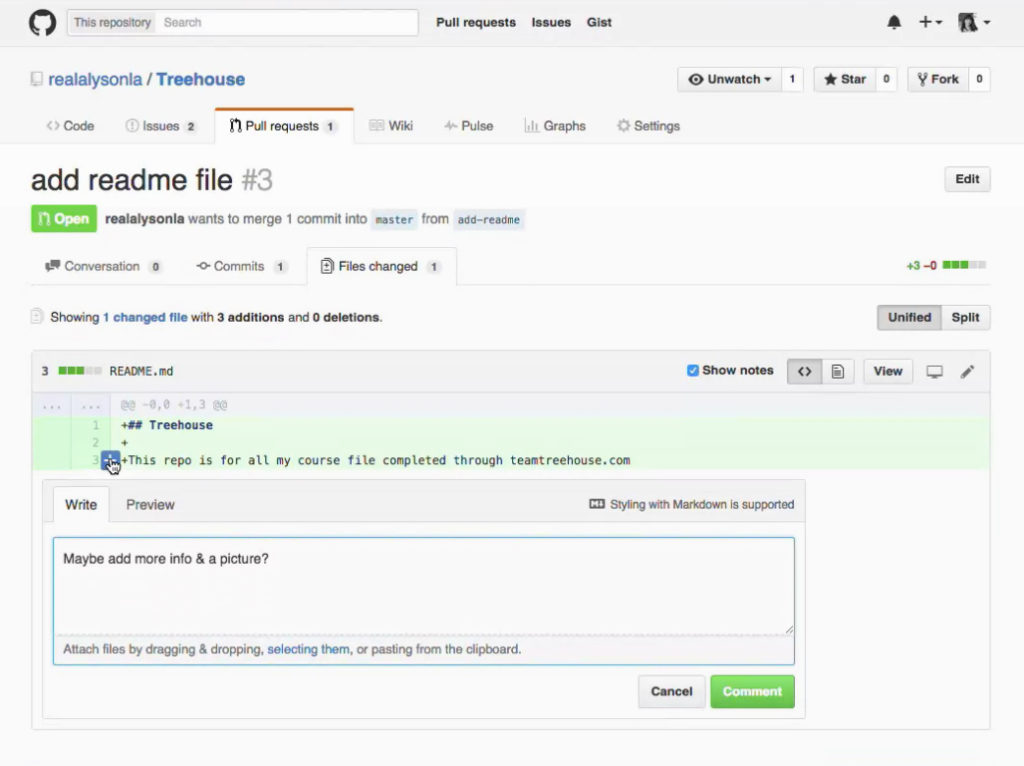Show the source diff view icon

click(x=805, y=371)
